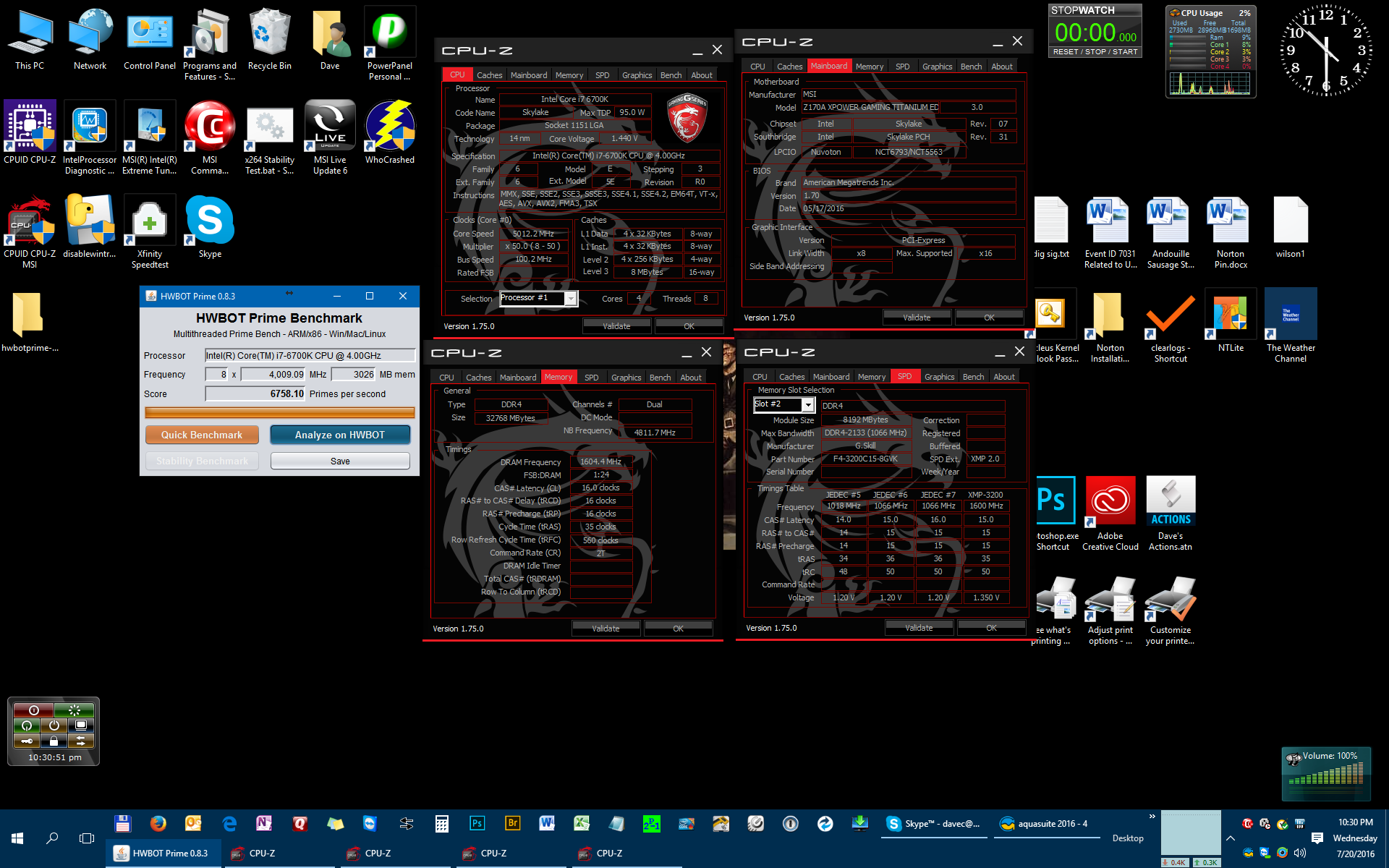Image resolution: width=1389 pixels, height=868 pixels.
Task: Click the key icon in power gadget
Action: [27, 741]
